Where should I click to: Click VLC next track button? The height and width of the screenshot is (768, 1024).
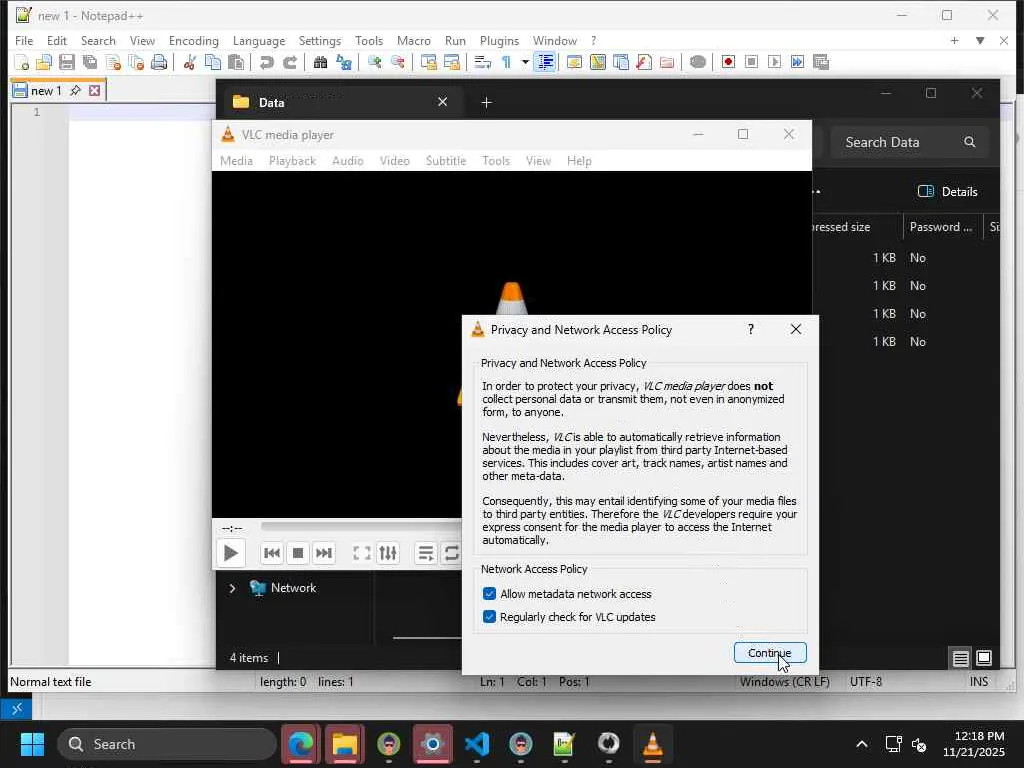[324, 553]
